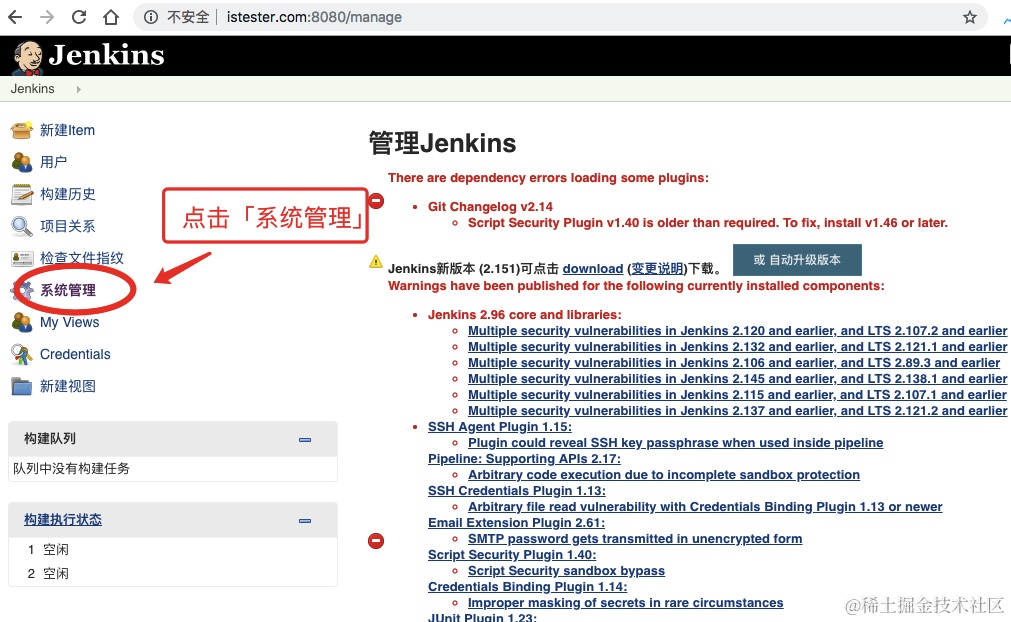This screenshot has height=622, width=1011.
Task: Click the browser back arrow
Action: [15, 17]
